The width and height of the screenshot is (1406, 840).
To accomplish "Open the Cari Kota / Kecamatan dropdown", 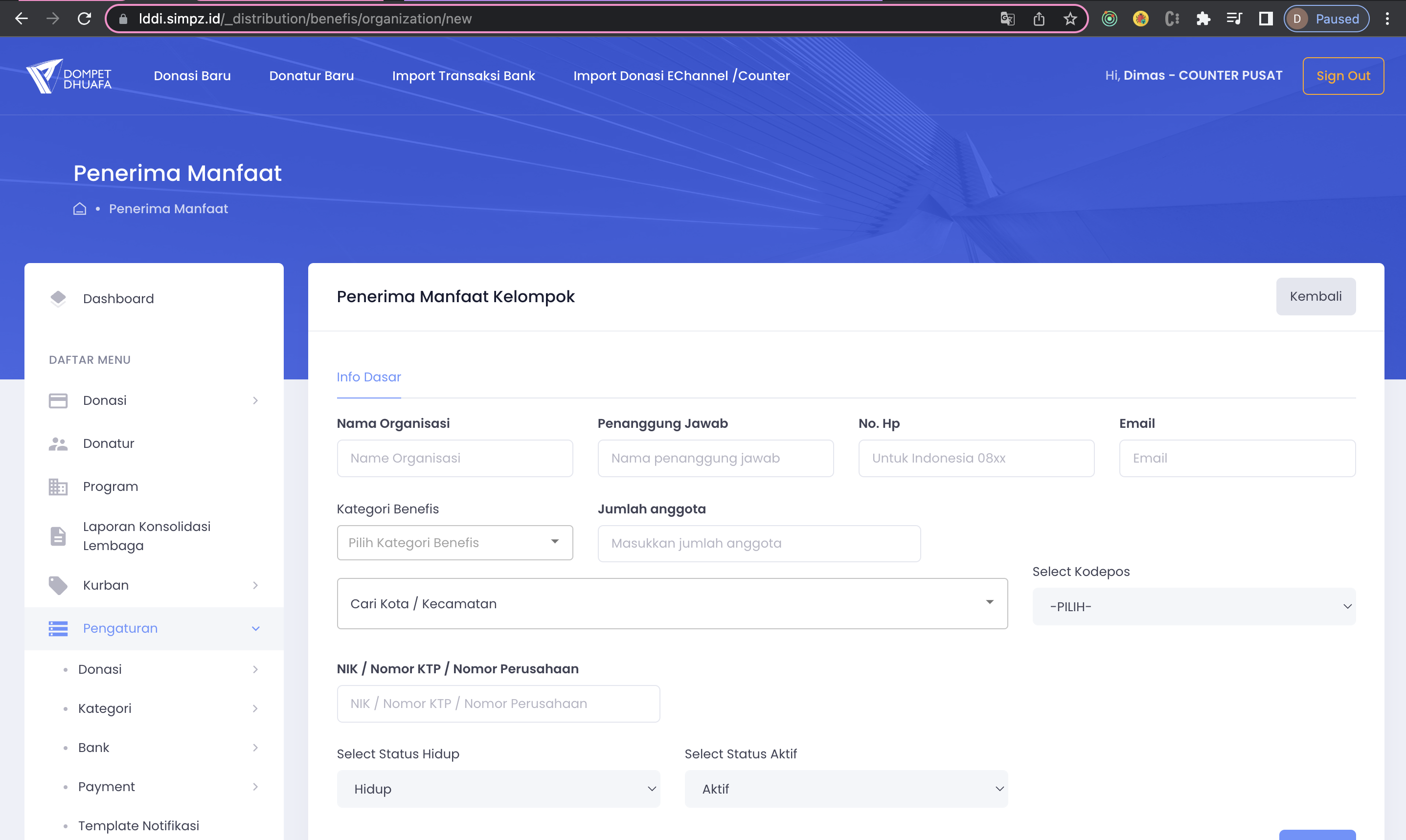I will tap(672, 603).
